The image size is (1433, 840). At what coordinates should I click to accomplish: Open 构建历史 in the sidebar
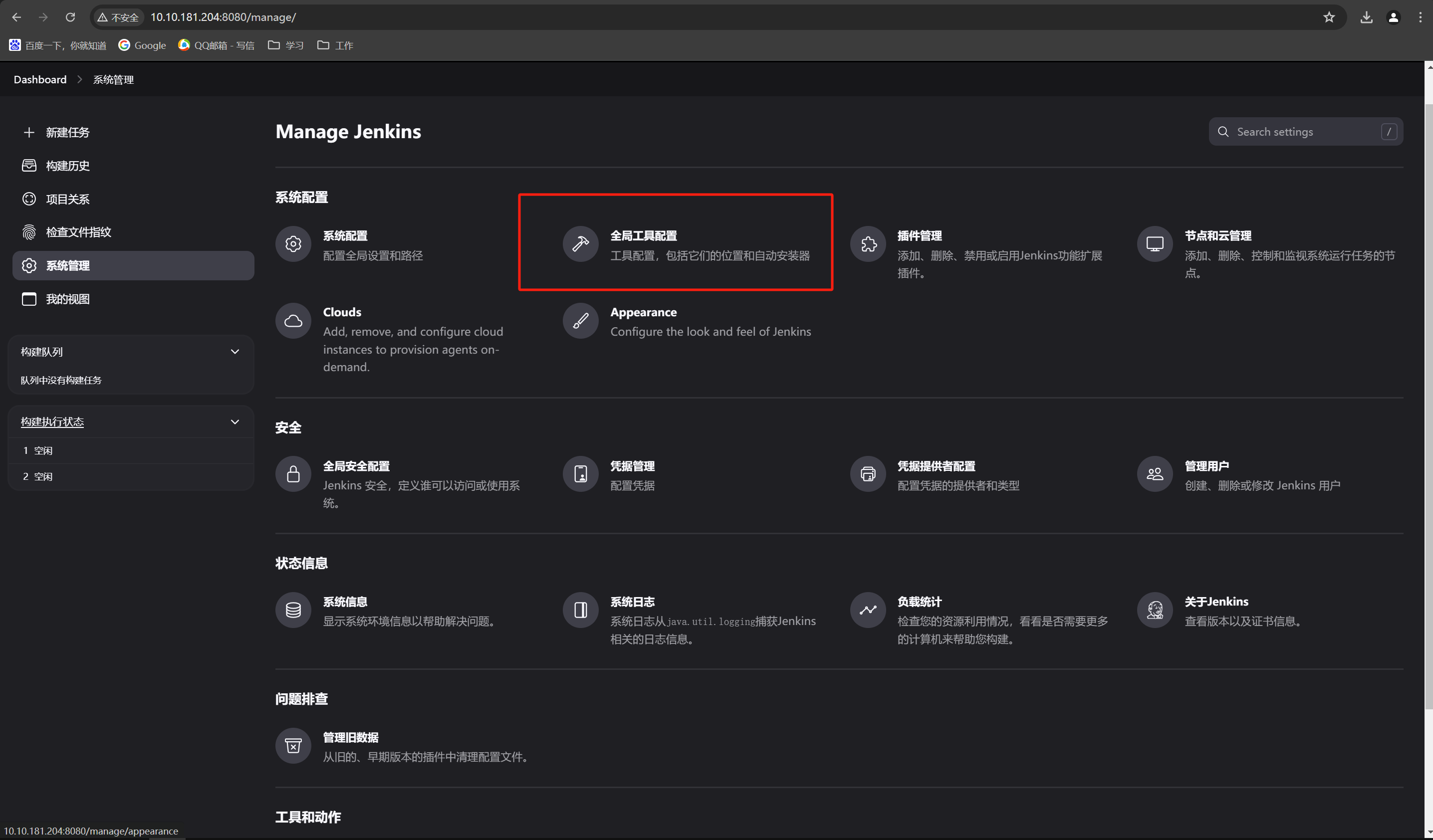(133, 166)
